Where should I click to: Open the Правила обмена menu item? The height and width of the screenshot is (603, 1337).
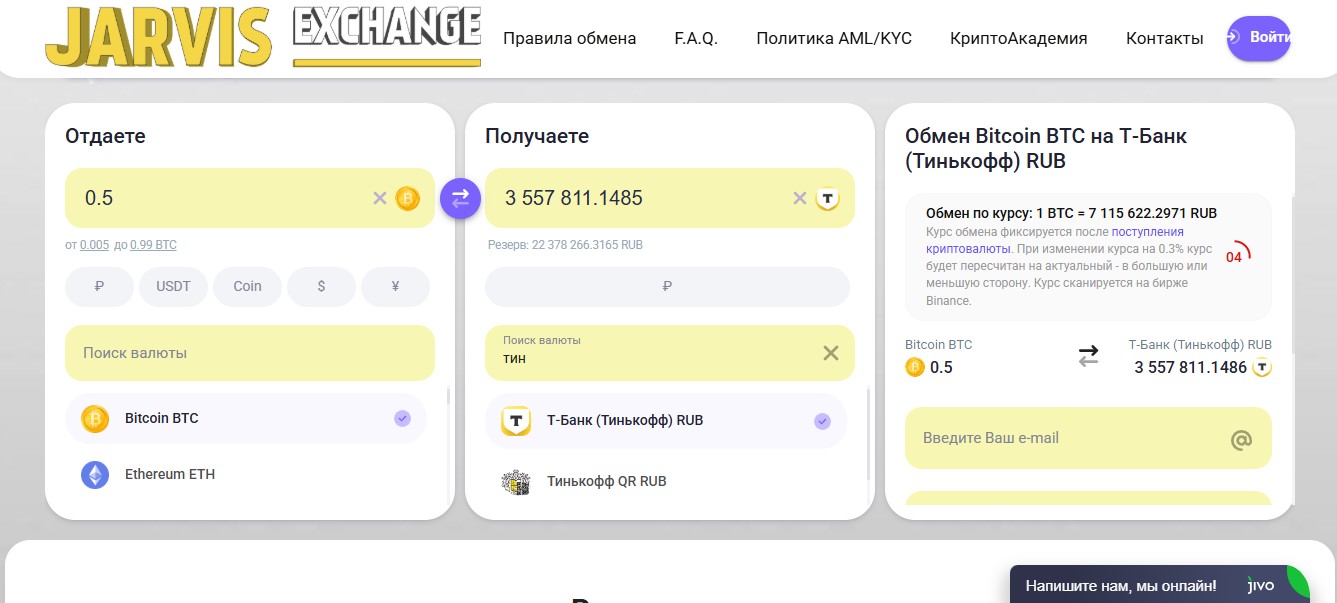point(569,38)
